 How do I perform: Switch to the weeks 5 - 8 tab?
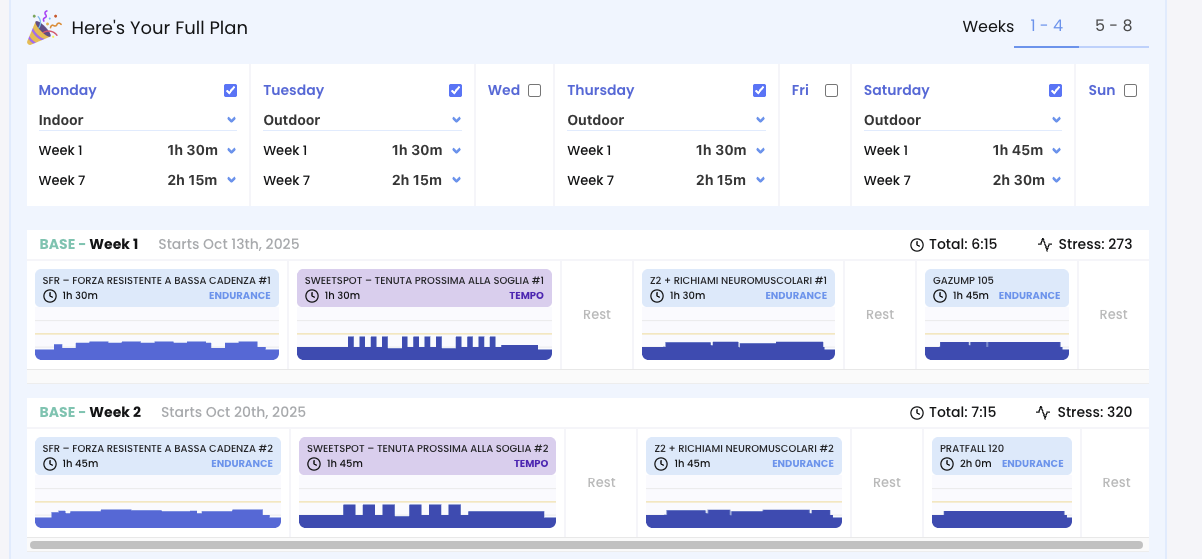pos(1113,26)
